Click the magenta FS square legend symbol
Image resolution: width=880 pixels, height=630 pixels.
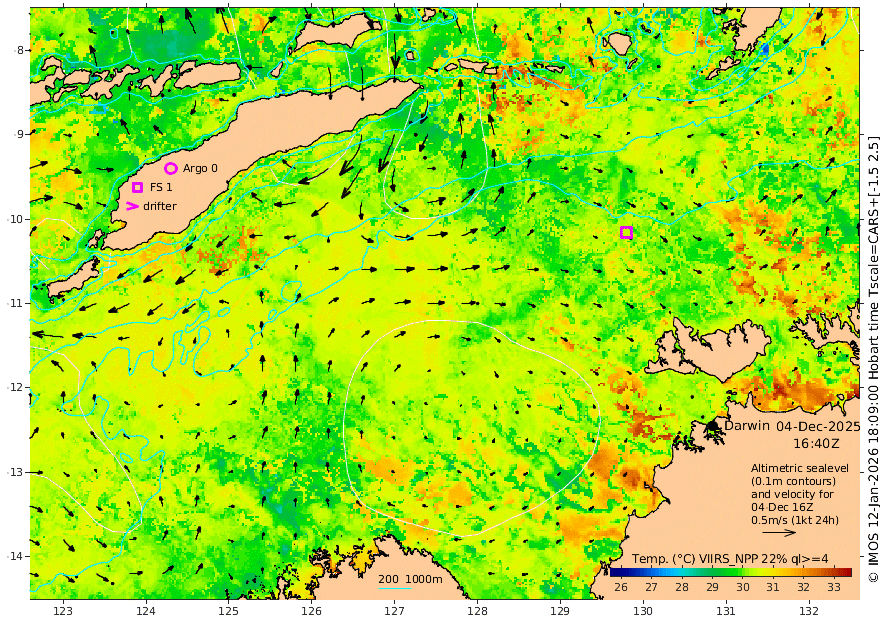(138, 187)
